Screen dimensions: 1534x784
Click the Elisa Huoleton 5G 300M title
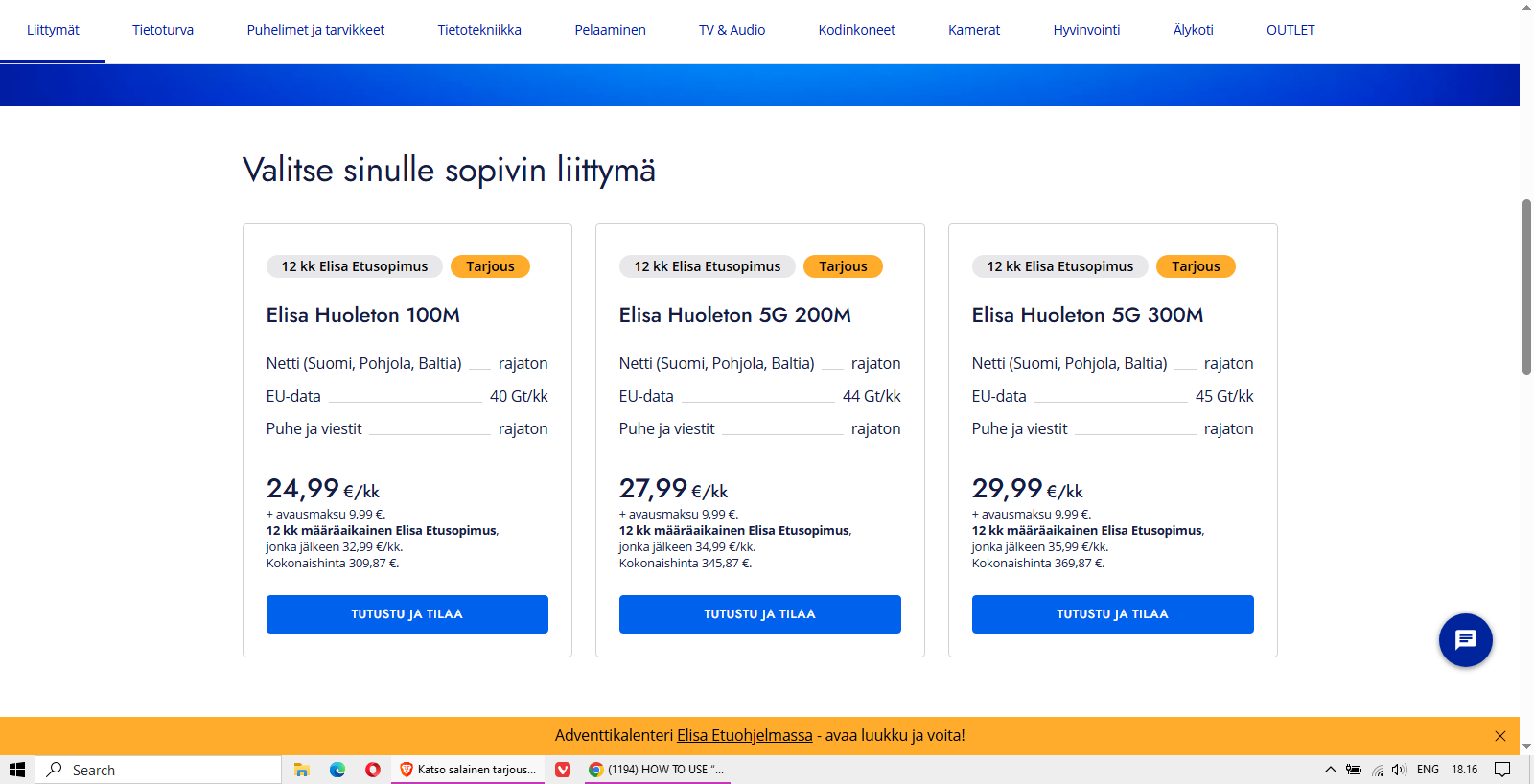click(x=1088, y=315)
